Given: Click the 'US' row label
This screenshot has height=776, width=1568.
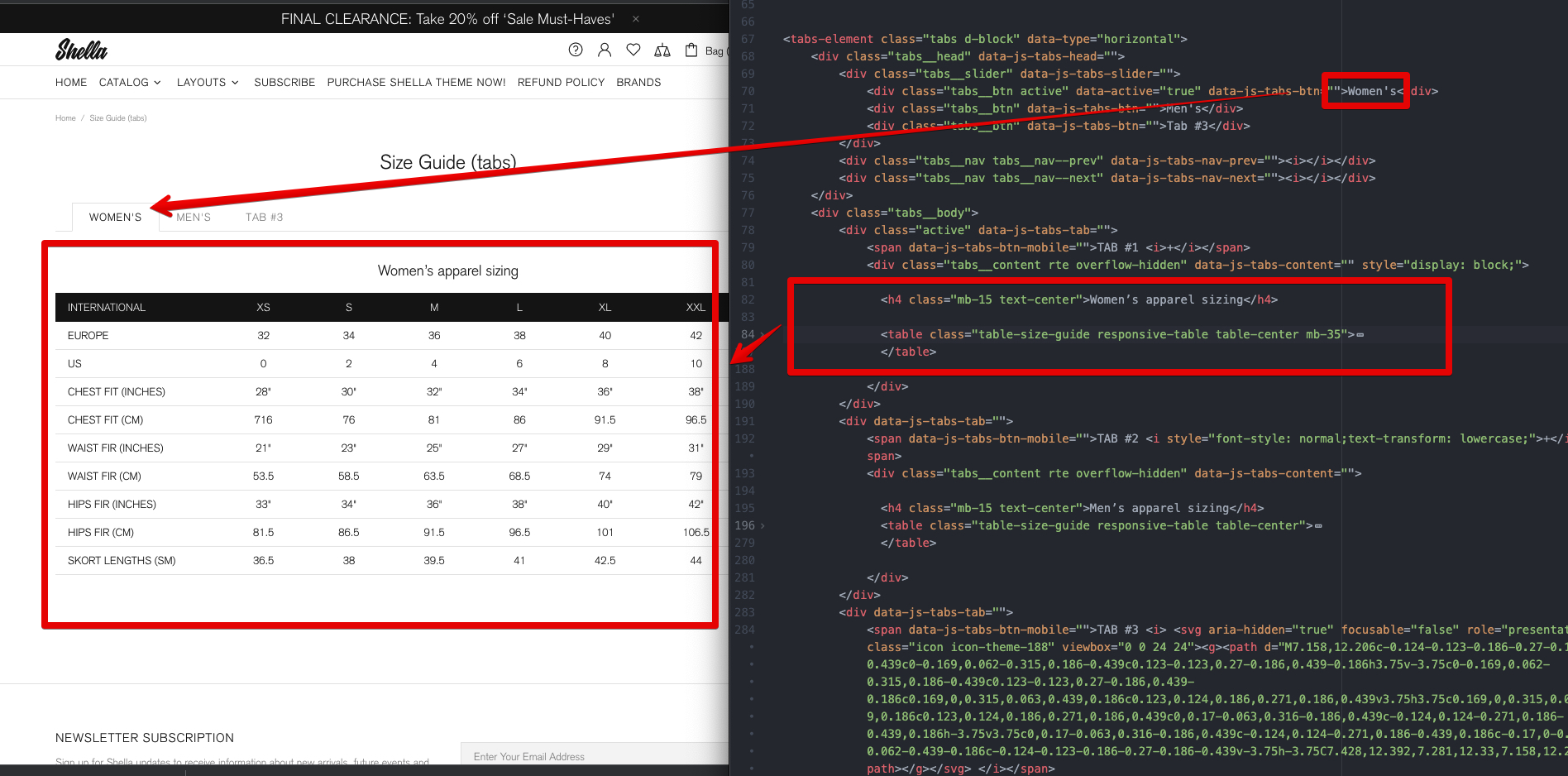Looking at the screenshot, I should (74, 363).
